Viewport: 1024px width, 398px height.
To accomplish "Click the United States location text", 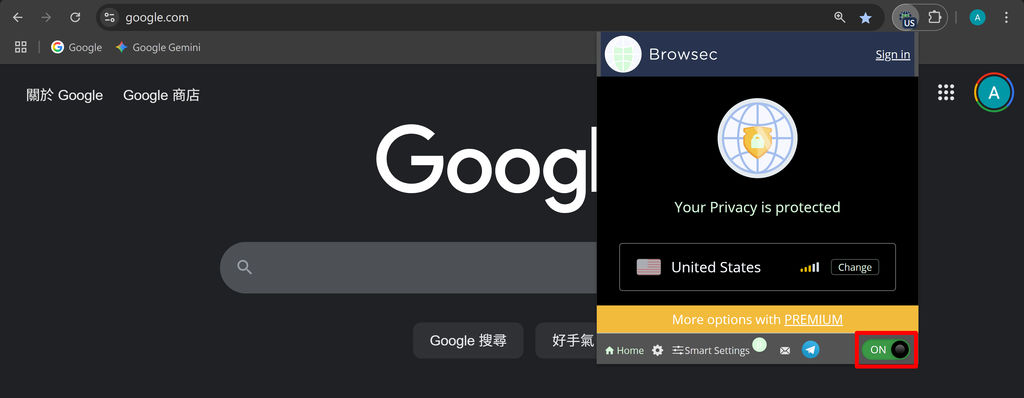I will coord(716,267).
